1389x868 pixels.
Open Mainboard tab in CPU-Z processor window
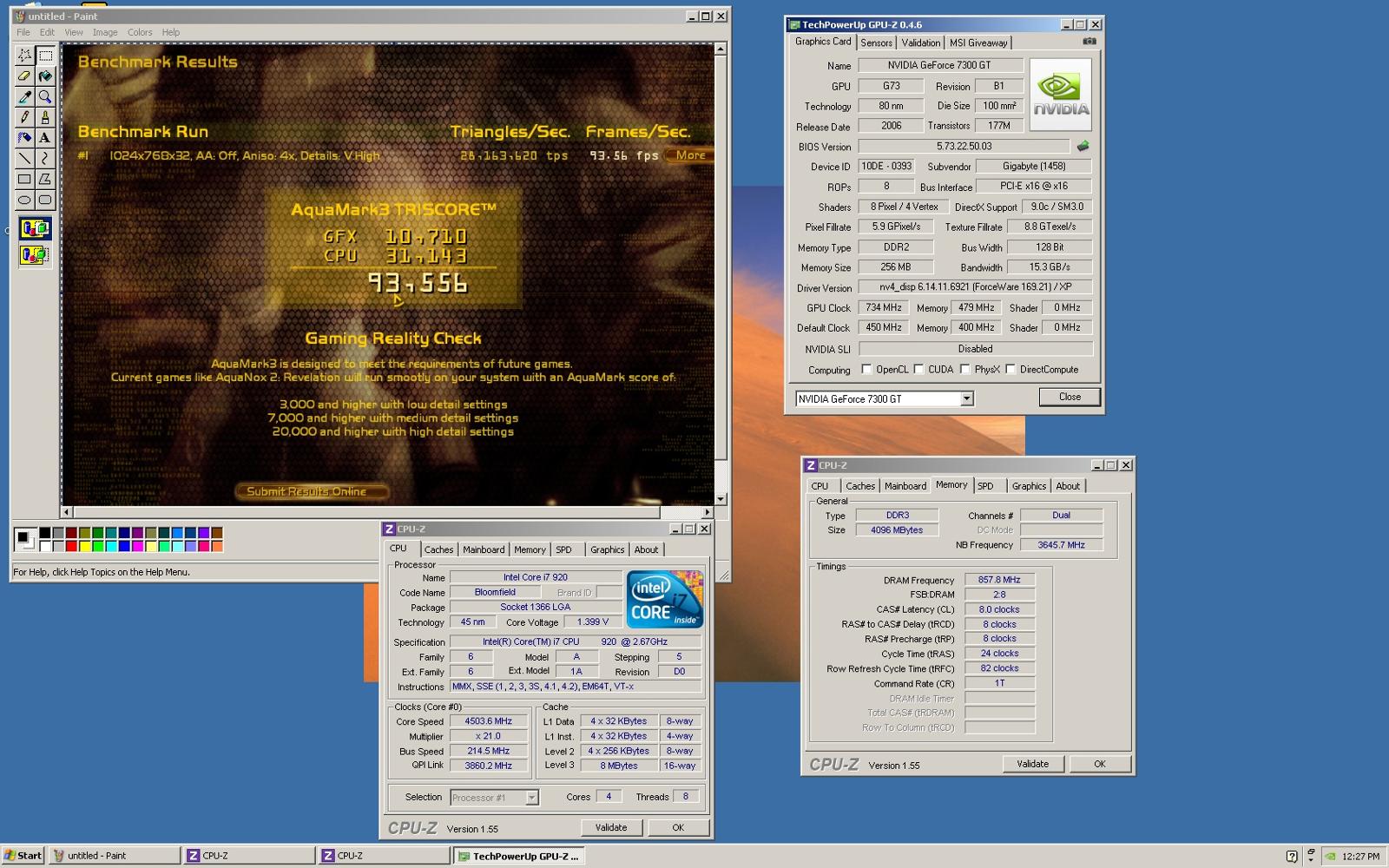(x=484, y=549)
